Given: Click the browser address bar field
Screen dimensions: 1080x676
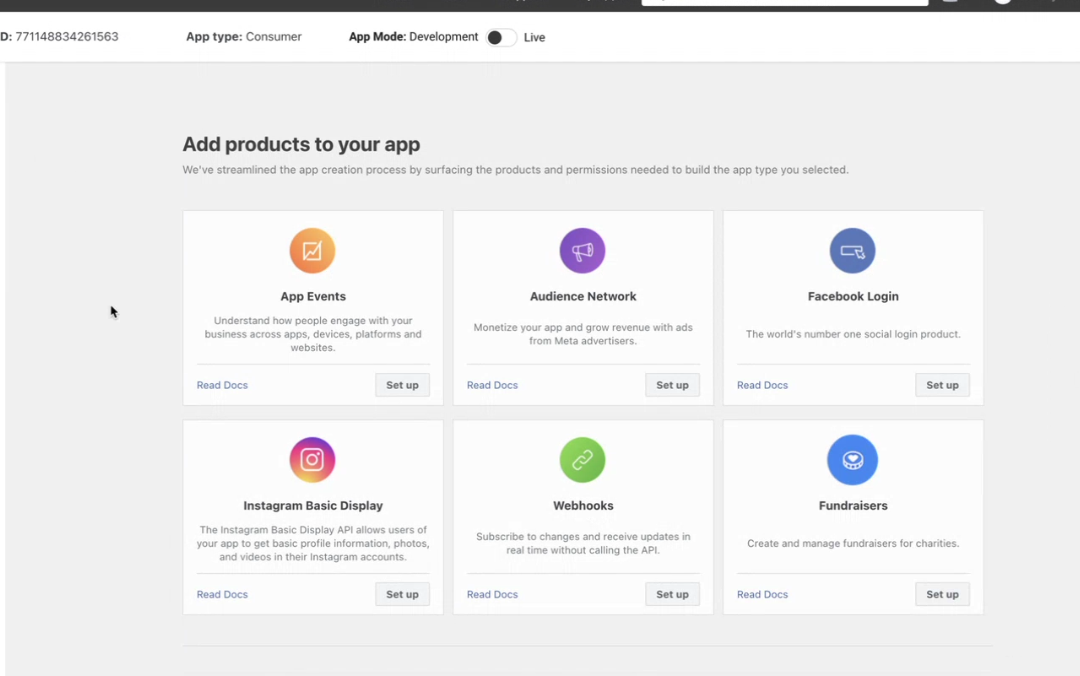Looking at the screenshot, I should [x=784, y=2].
